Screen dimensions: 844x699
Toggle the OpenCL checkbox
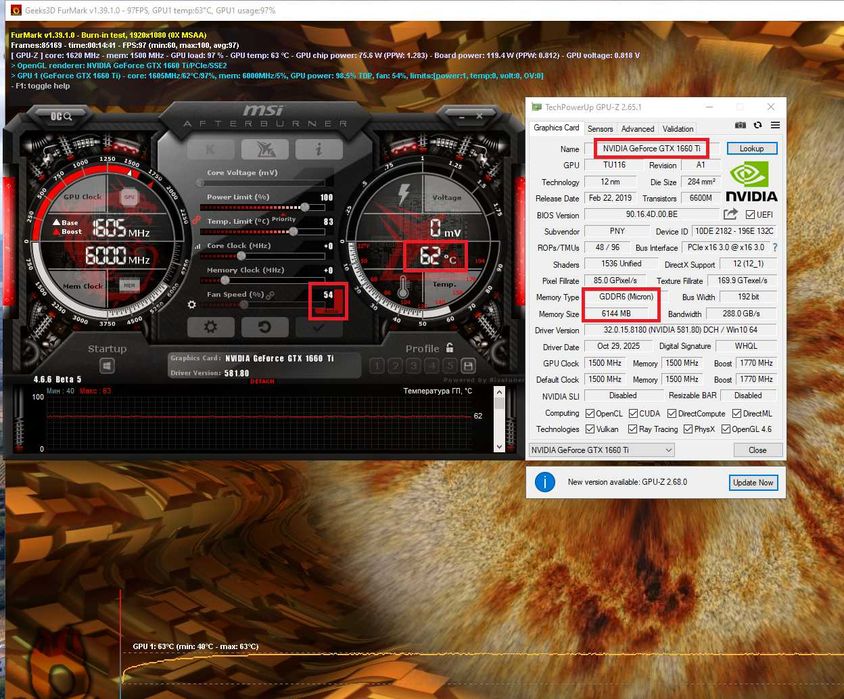590,413
